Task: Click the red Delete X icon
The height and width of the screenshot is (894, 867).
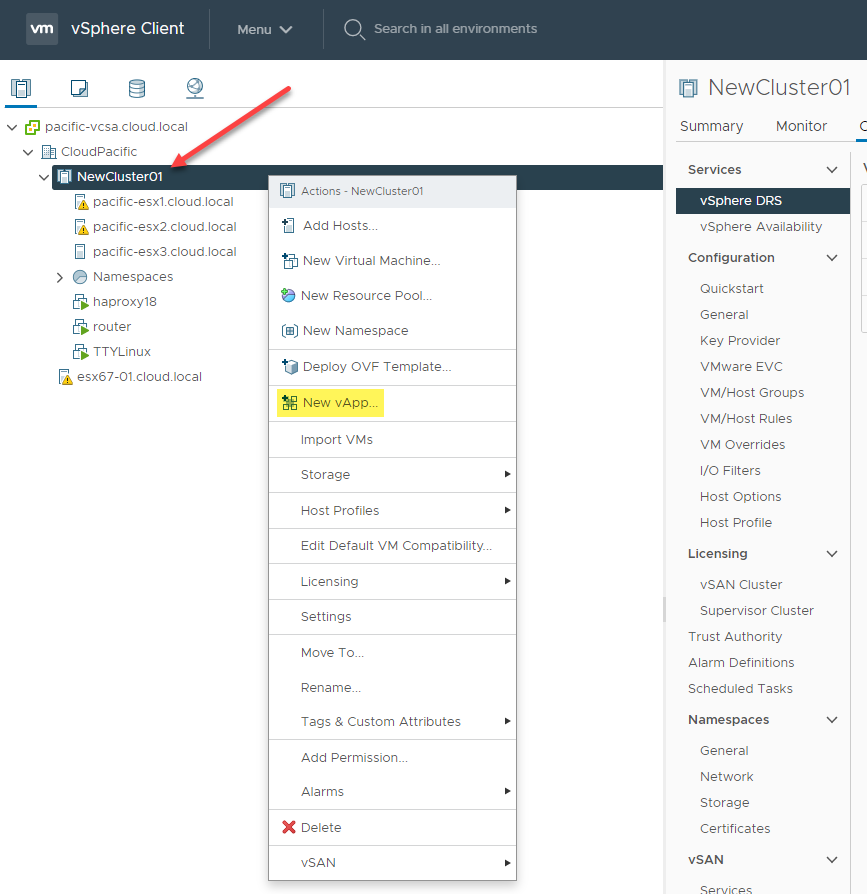Action: click(289, 827)
